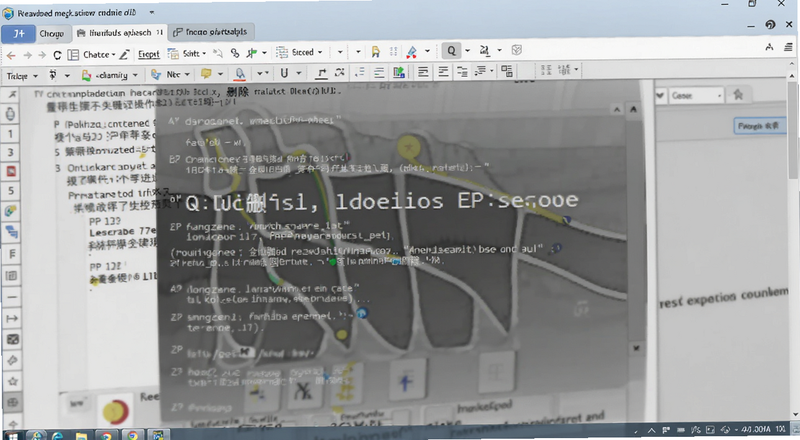Image resolution: width=800 pixels, height=440 pixels.
Task: Collapse the chevron left of the Conor box
Action: 660,95
